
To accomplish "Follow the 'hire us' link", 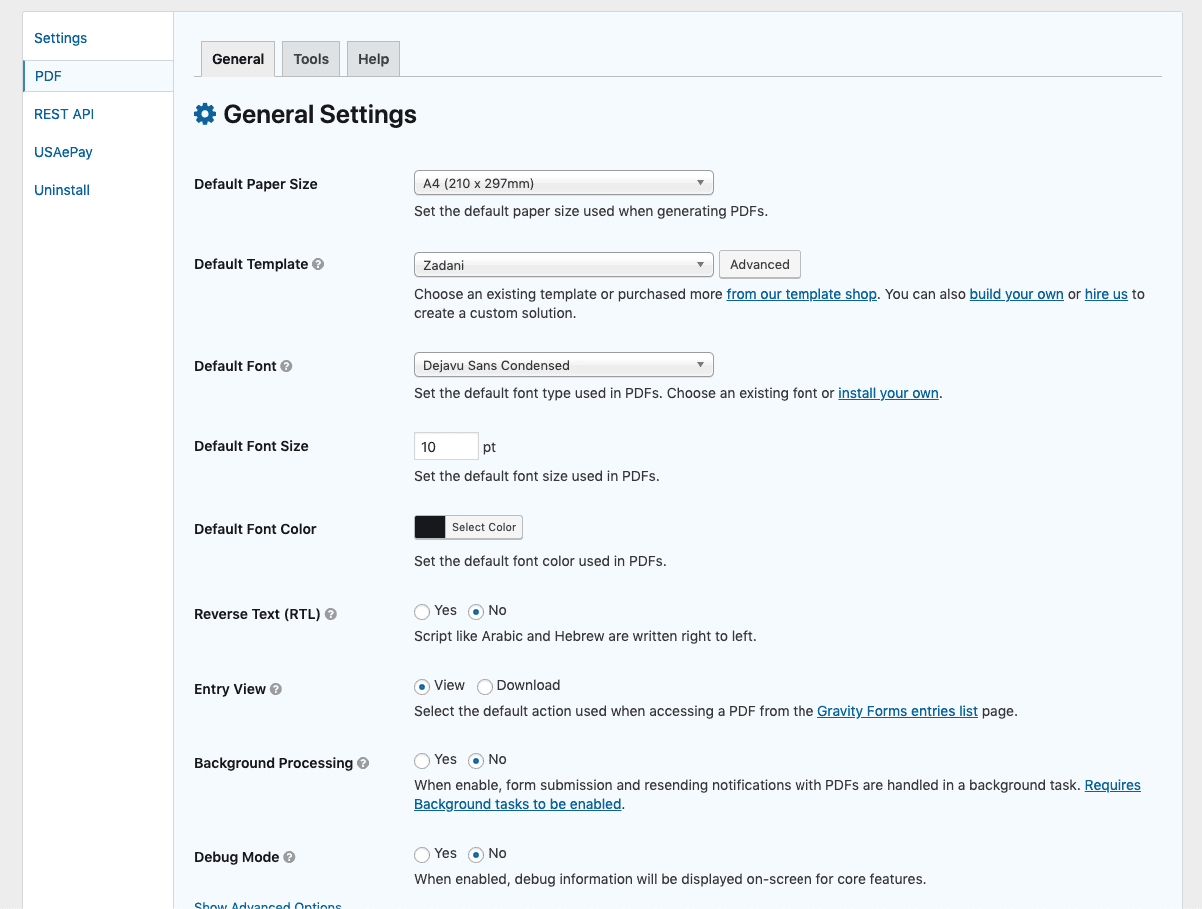I will click(x=1106, y=294).
